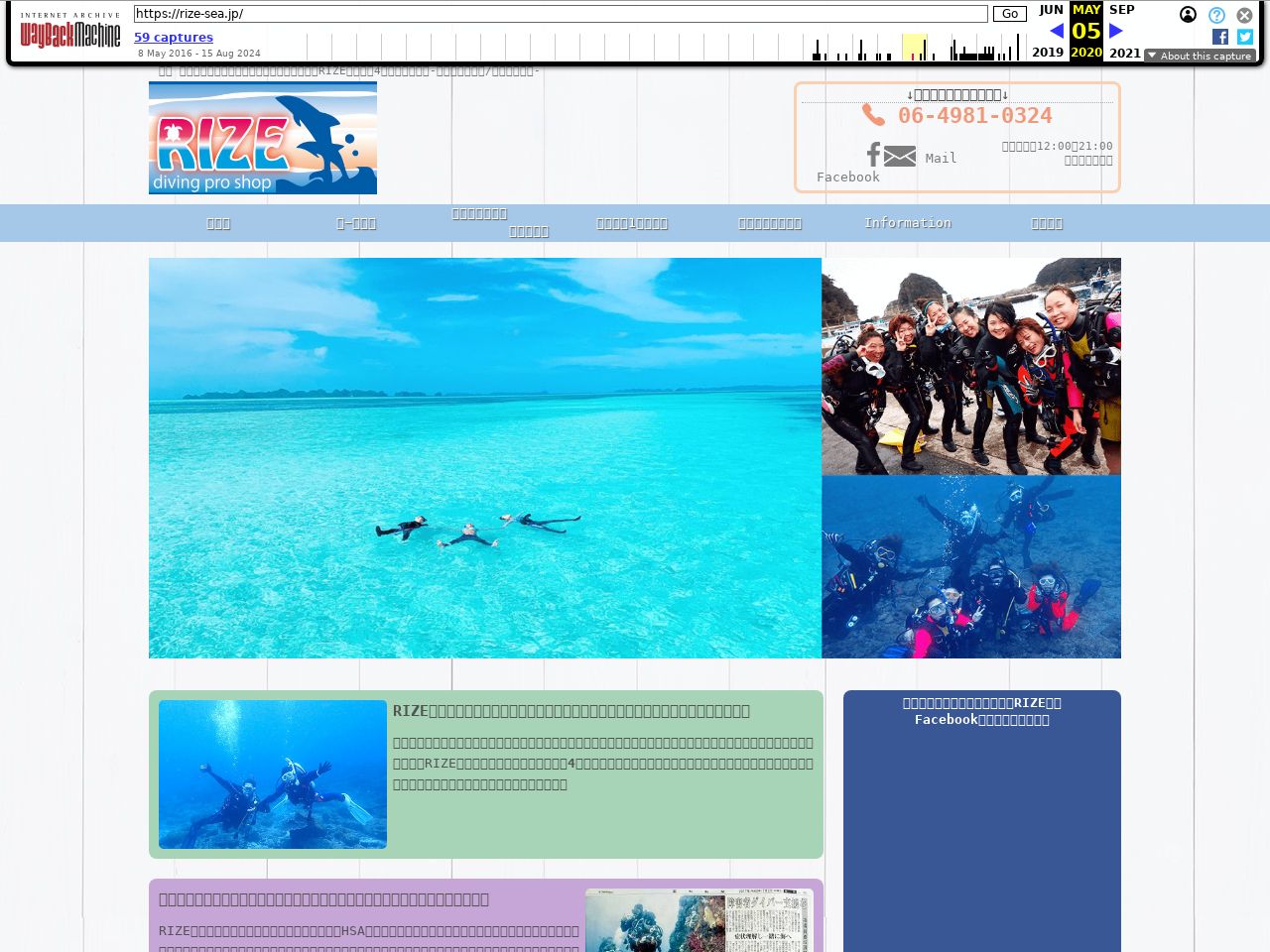The image size is (1270, 952).
Task: Expand the About this capture dropdown
Action: coord(1200,56)
